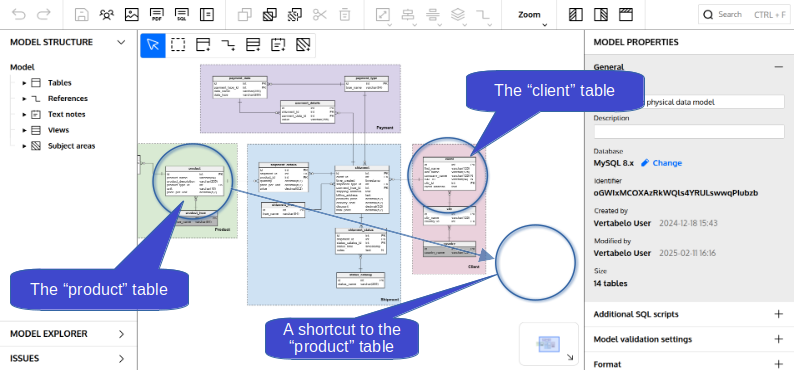
Task: Pick the Add new subject area tool
Action: [x=302, y=45]
